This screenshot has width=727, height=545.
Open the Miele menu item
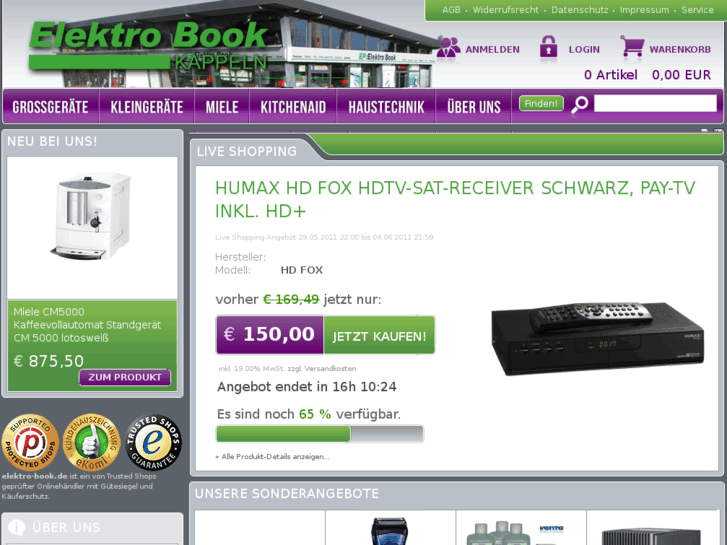[222, 107]
